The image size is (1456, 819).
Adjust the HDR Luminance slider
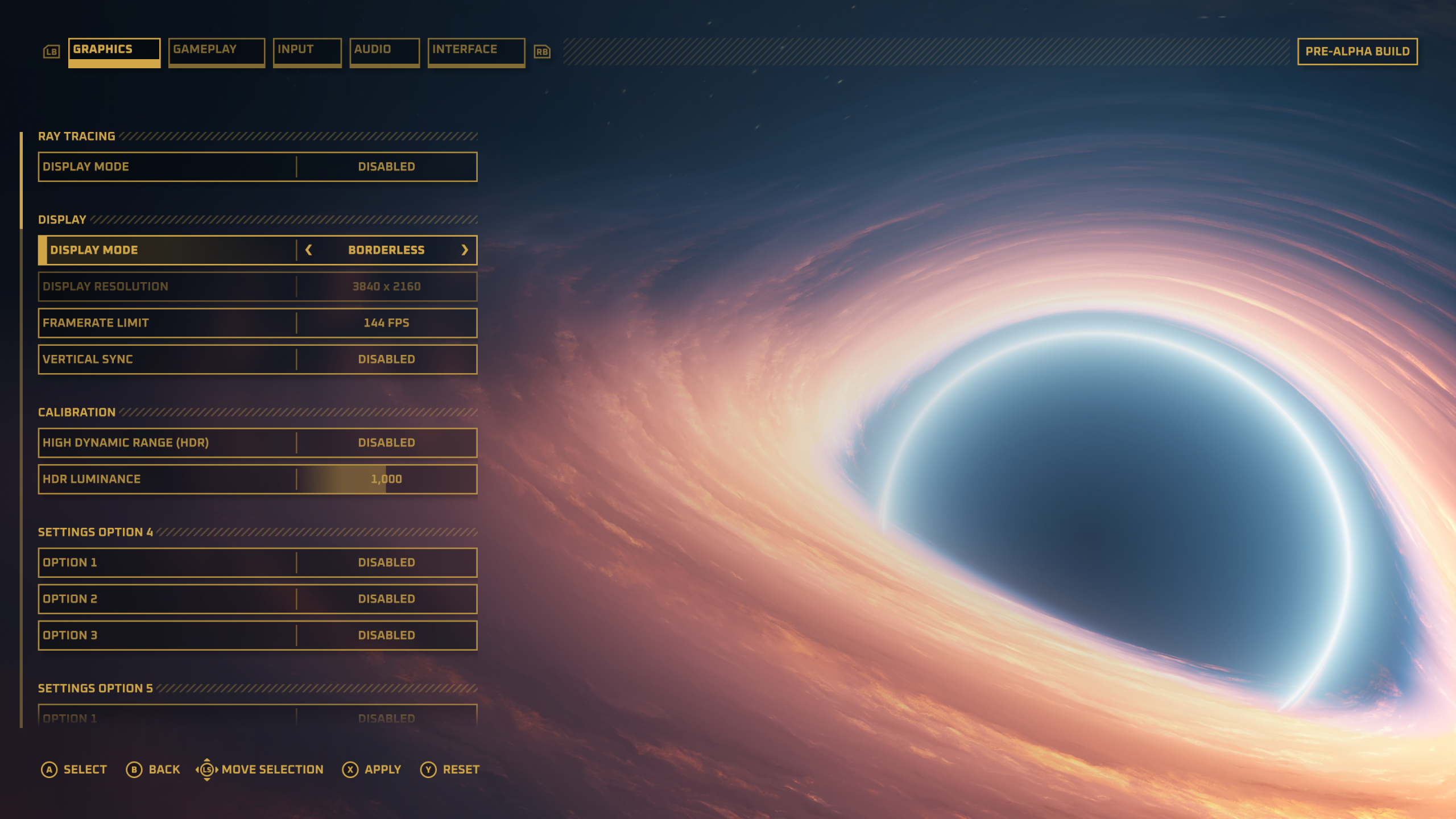(x=386, y=479)
